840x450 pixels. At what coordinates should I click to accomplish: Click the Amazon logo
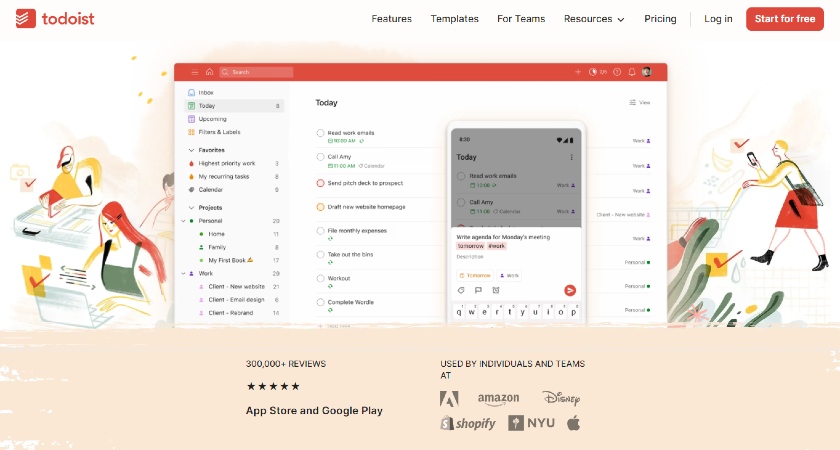pos(498,399)
